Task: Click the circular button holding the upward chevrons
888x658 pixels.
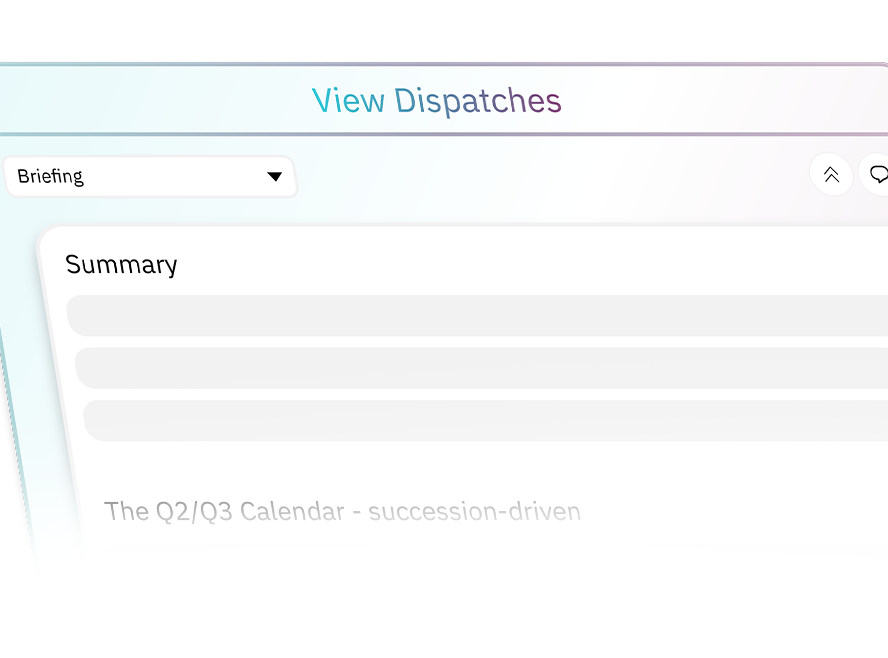Action: click(831, 174)
